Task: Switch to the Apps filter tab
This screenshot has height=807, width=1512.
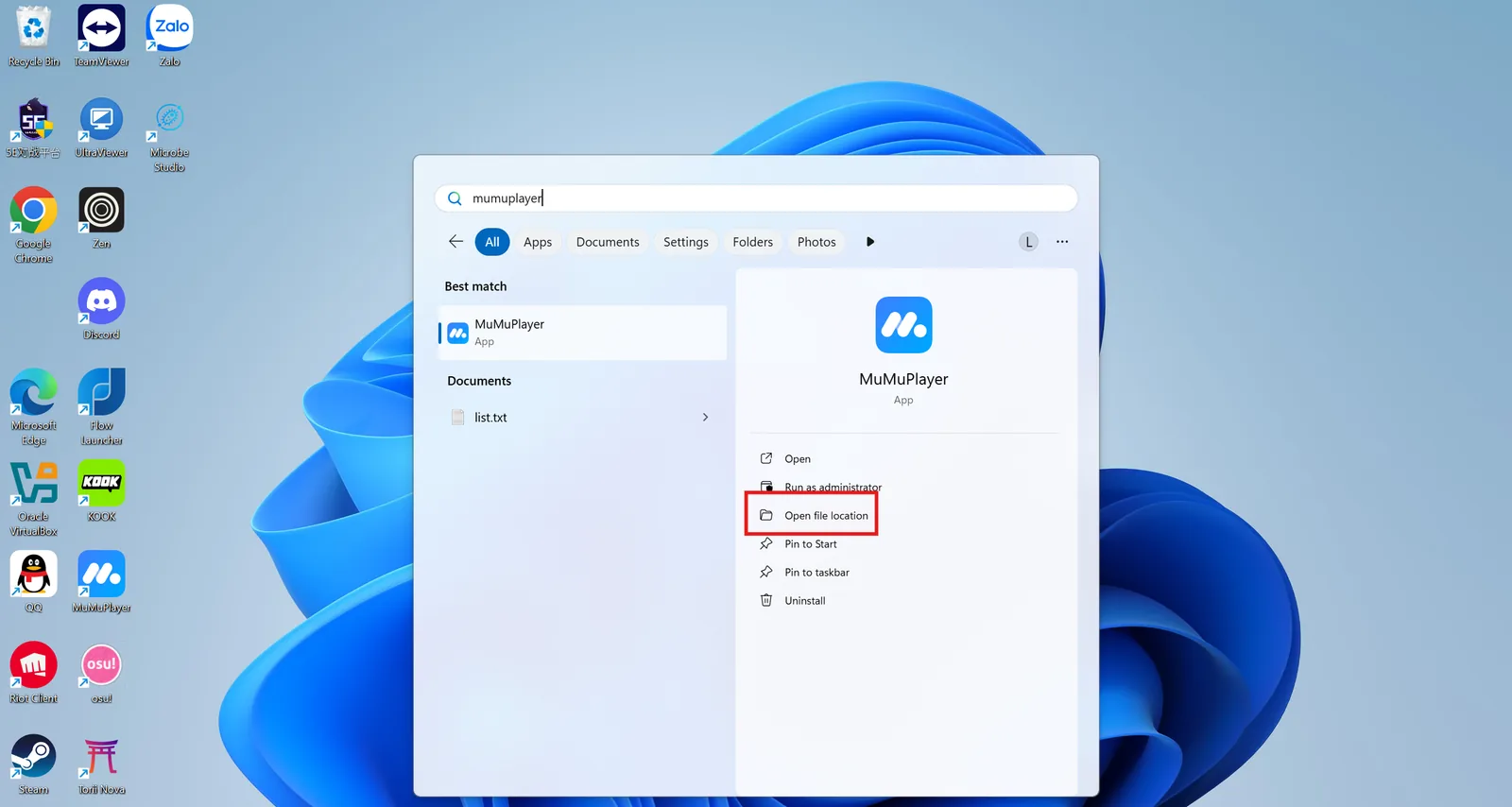Action: click(x=538, y=242)
